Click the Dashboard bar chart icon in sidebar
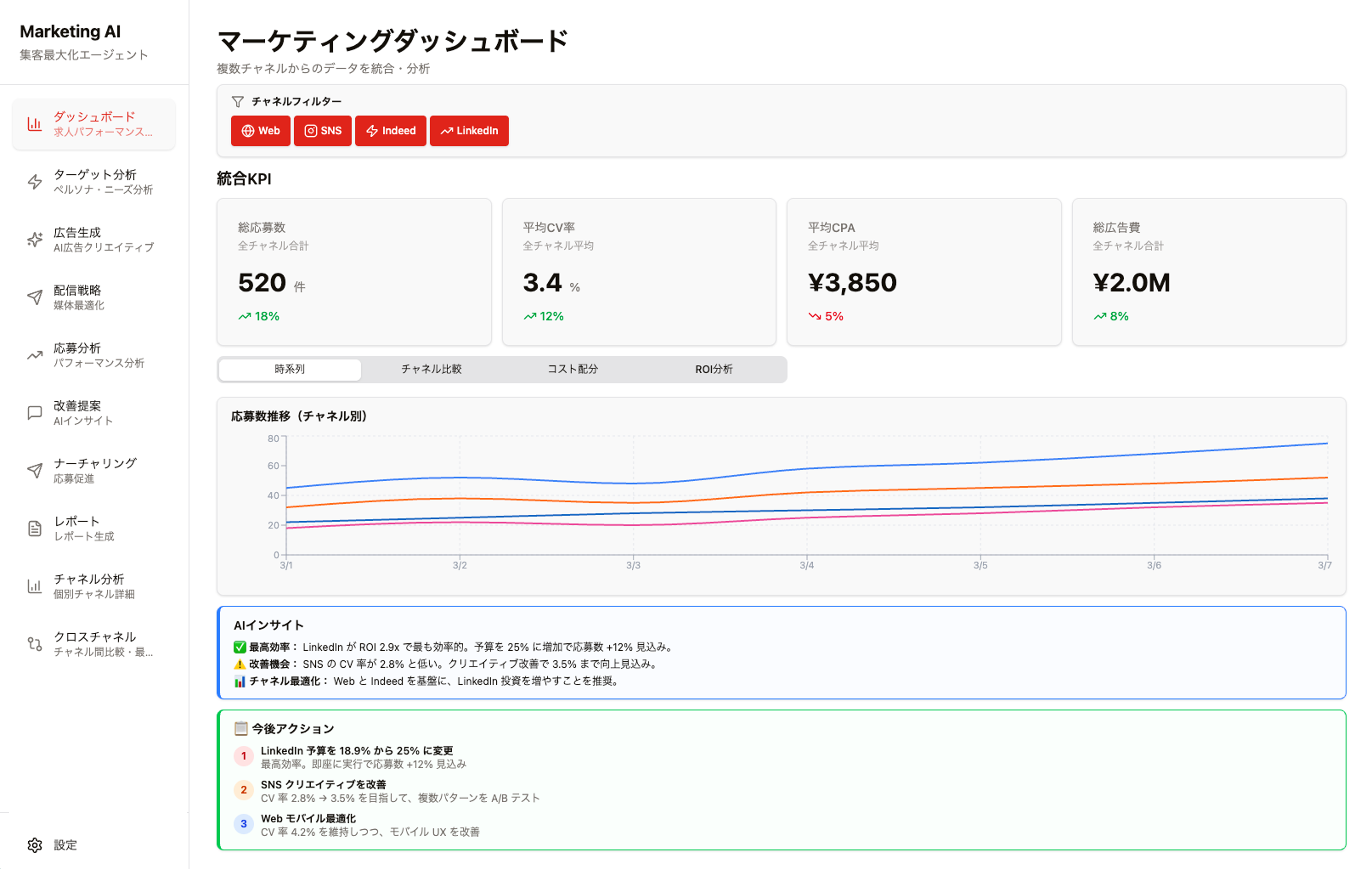The width and height of the screenshot is (1372, 869). [x=35, y=124]
